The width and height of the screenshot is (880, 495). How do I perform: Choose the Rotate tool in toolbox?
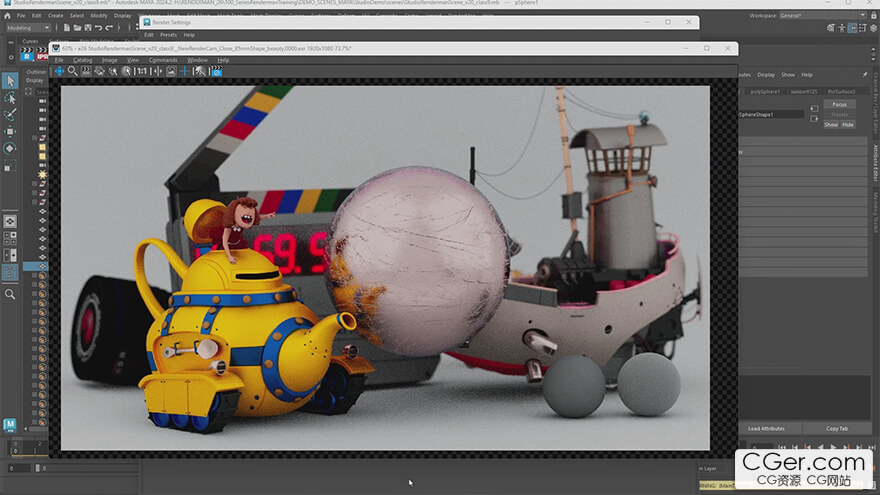click(x=10, y=148)
